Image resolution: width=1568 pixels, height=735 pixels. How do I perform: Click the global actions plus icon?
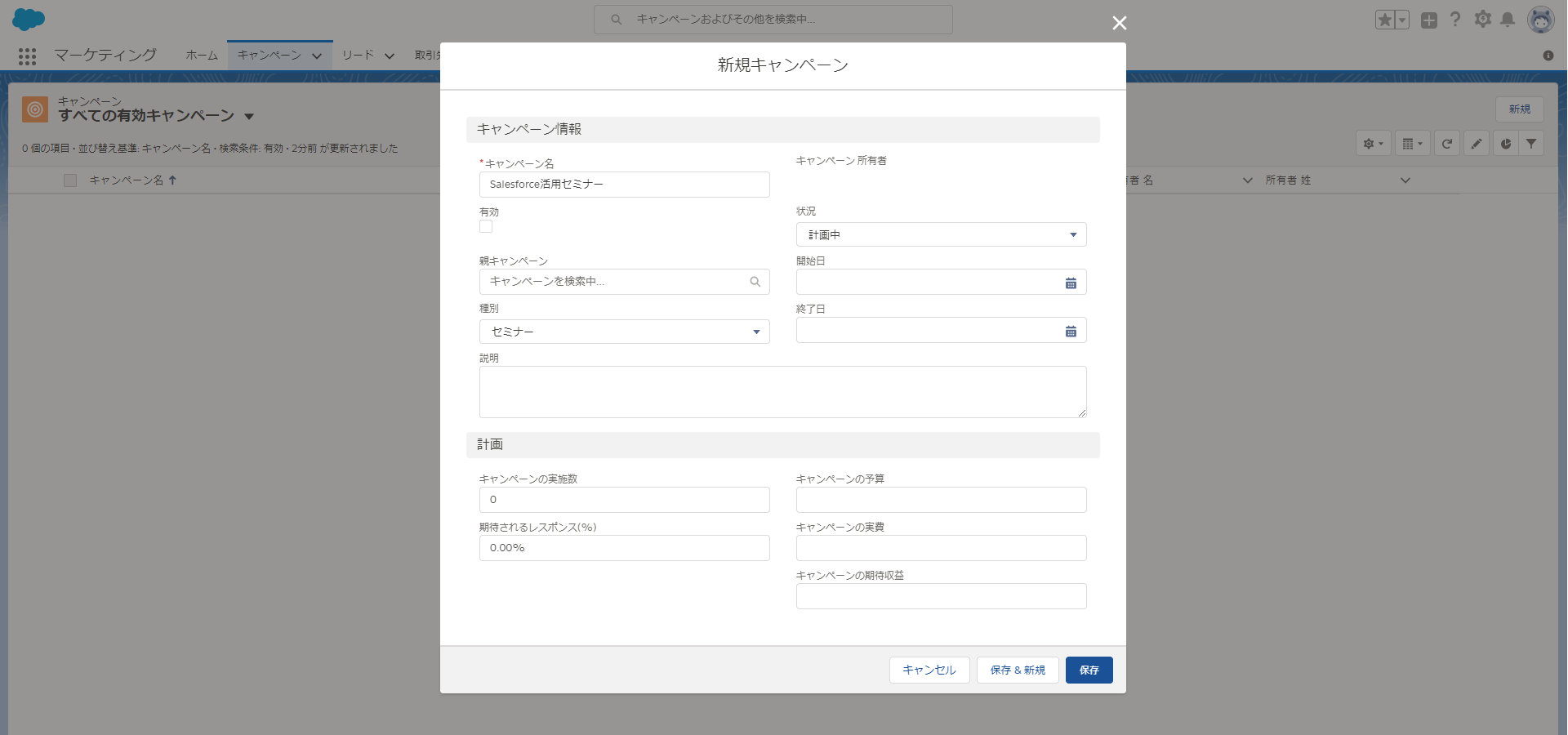1428,20
